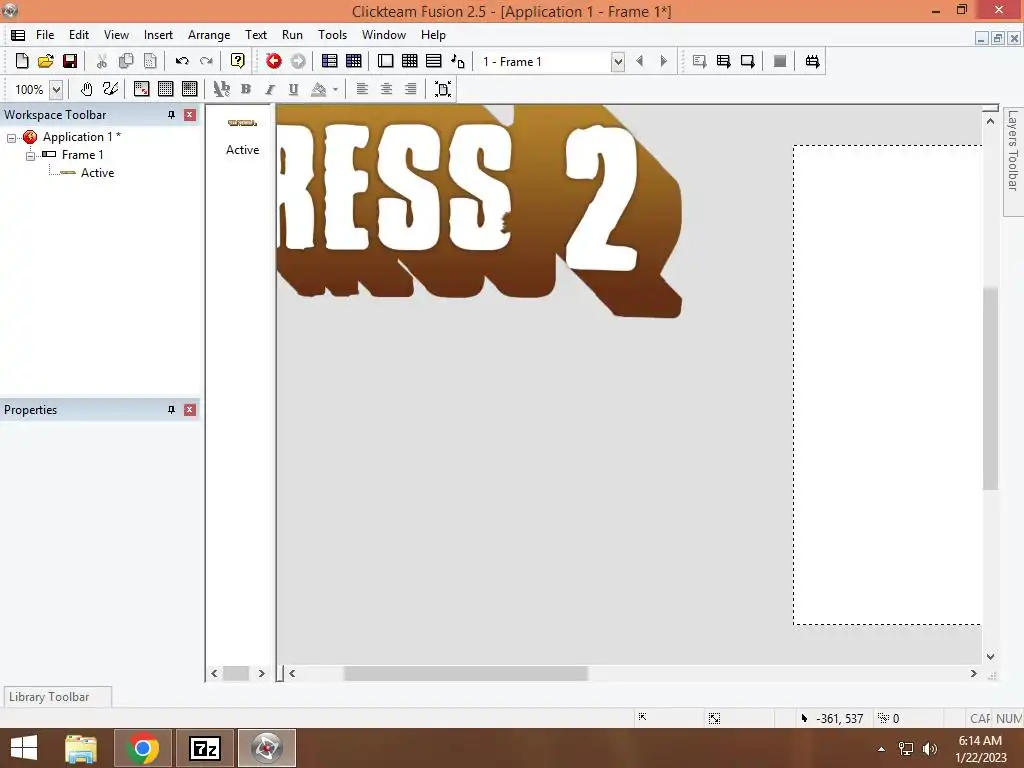
Task: Open the frame selector dropdown
Action: pos(618,62)
